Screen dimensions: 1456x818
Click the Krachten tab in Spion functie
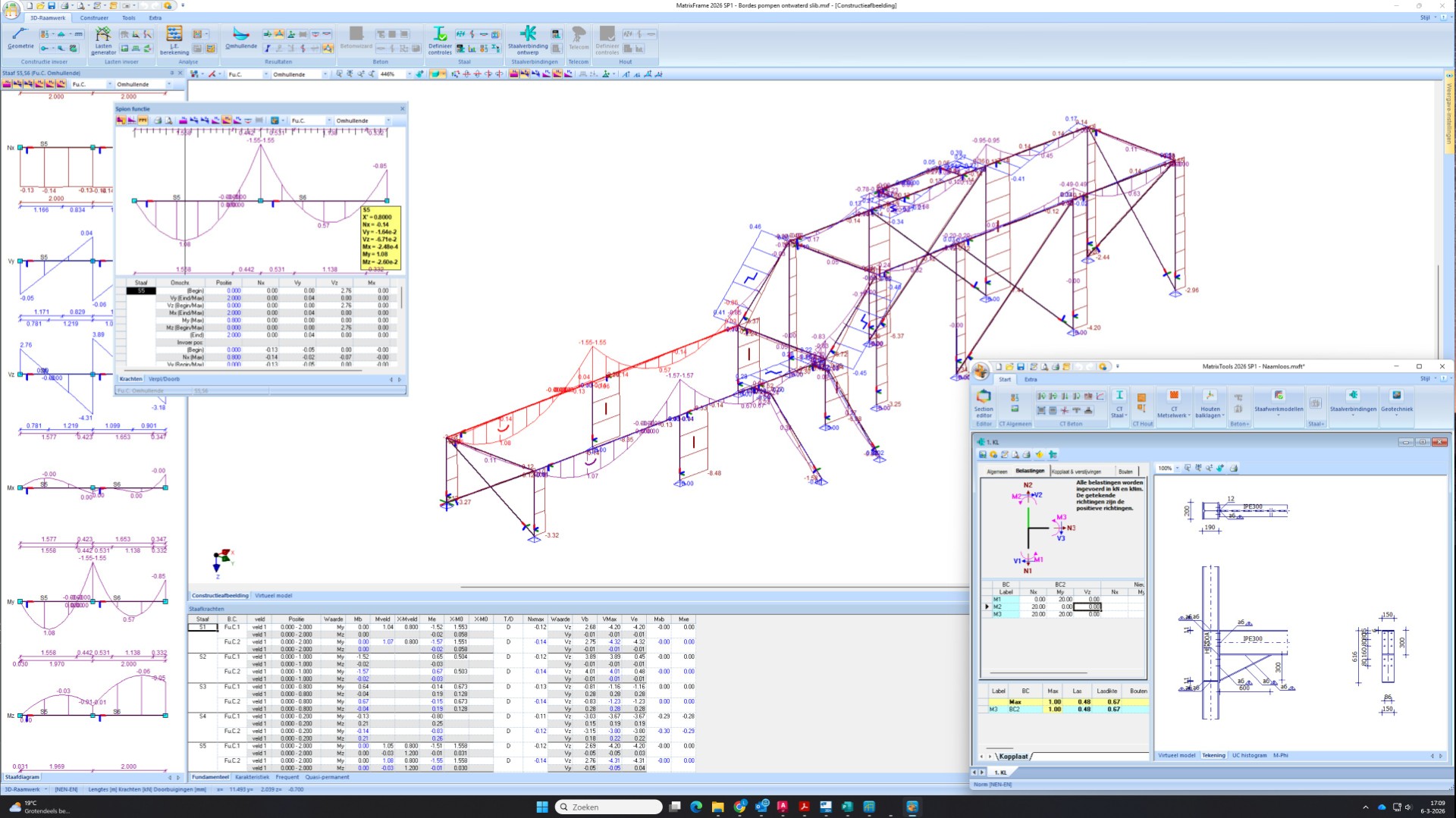[130, 379]
